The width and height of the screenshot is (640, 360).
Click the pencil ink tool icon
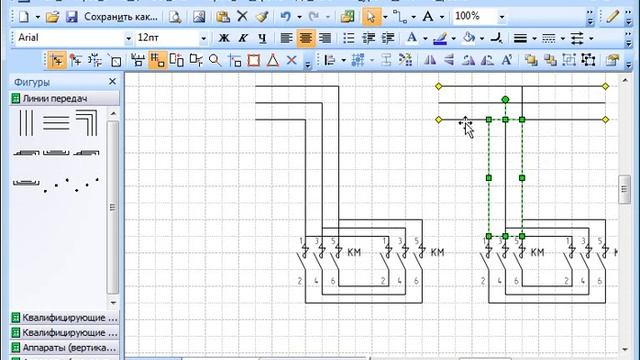pyautogui.click(x=612, y=17)
